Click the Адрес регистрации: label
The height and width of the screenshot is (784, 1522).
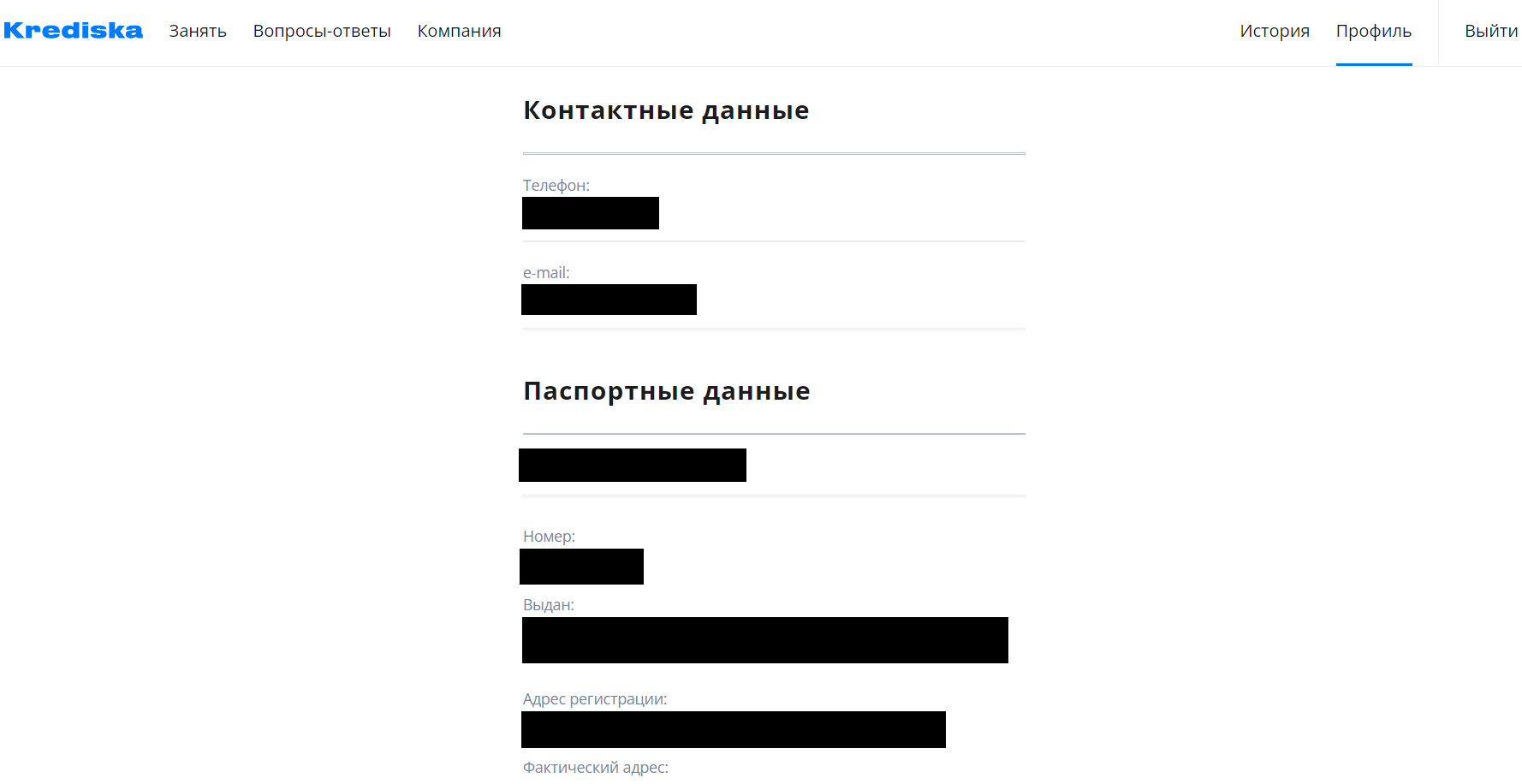click(x=595, y=699)
